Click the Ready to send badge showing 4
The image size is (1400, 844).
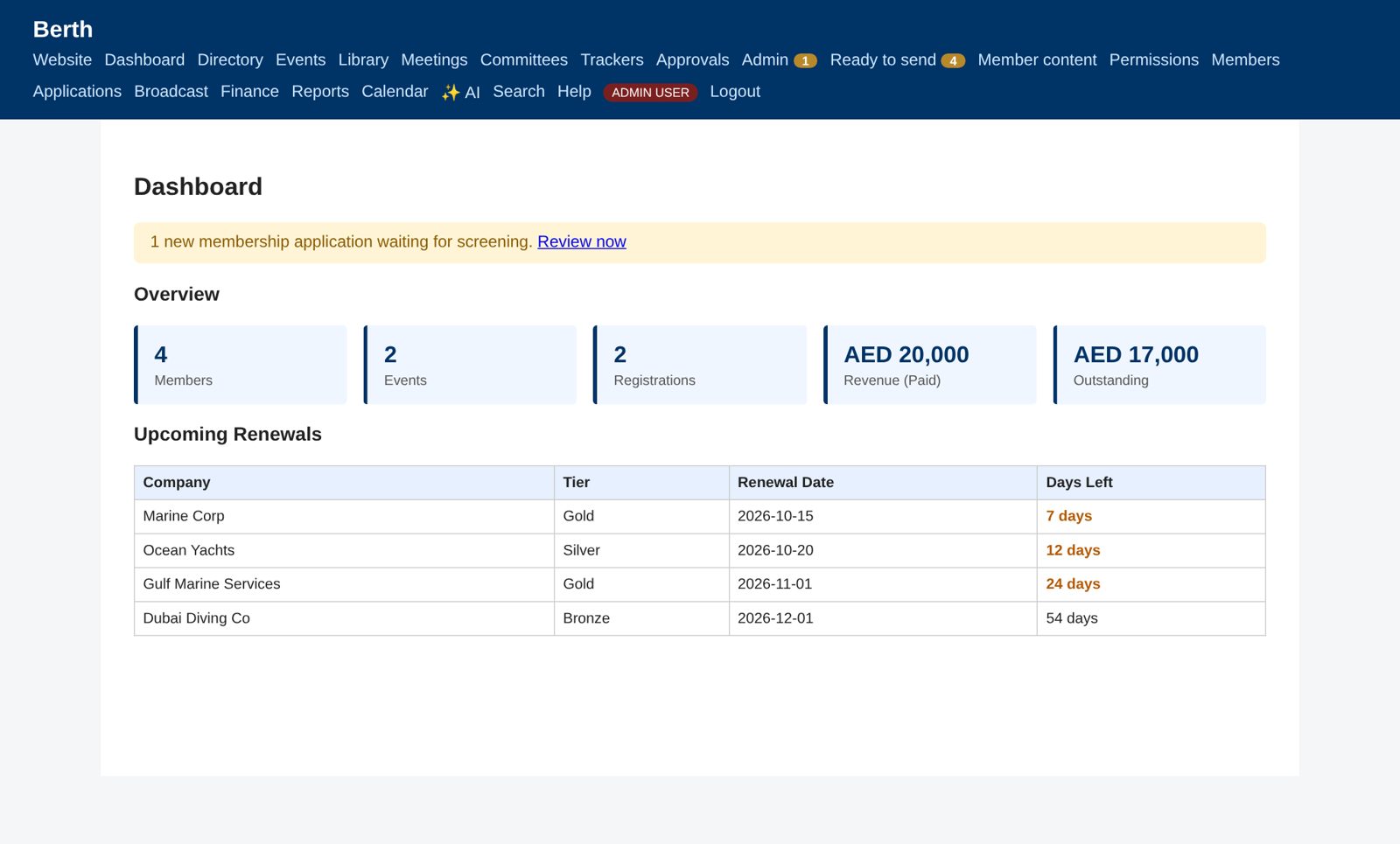953,61
